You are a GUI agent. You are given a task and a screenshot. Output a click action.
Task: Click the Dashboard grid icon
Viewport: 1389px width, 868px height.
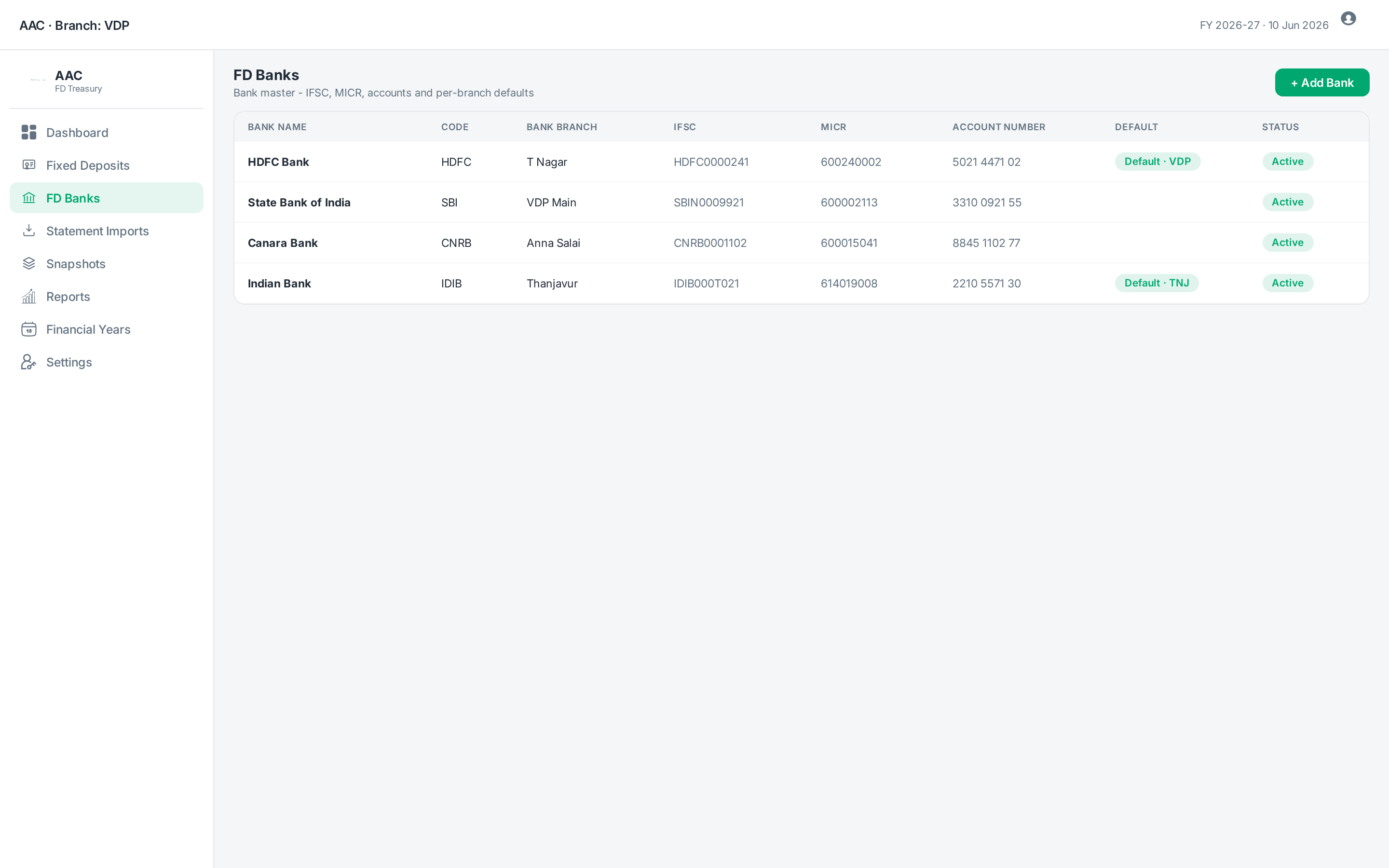coord(29,133)
